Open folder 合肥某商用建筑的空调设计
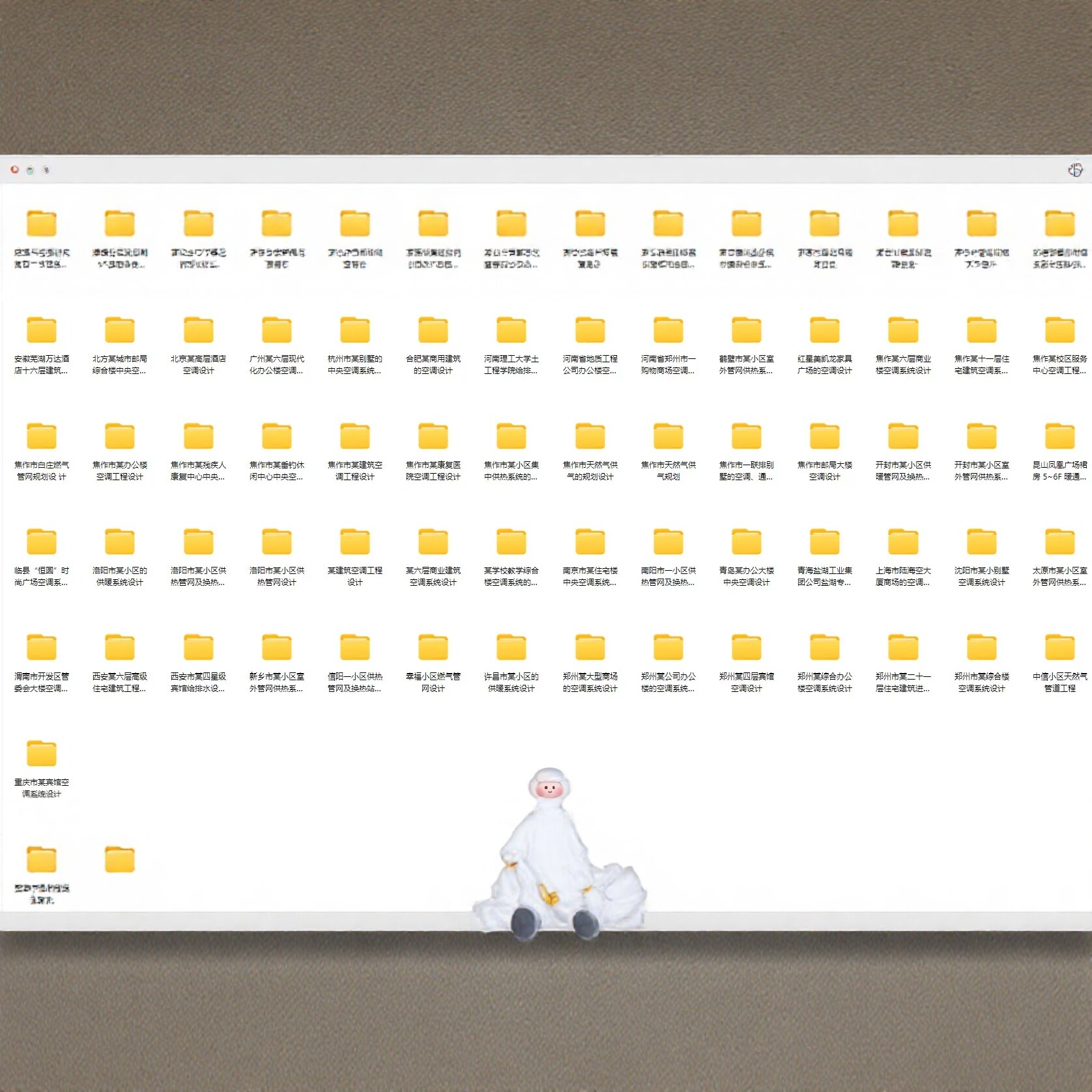This screenshot has height=1092, width=1092. coord(433,330)
